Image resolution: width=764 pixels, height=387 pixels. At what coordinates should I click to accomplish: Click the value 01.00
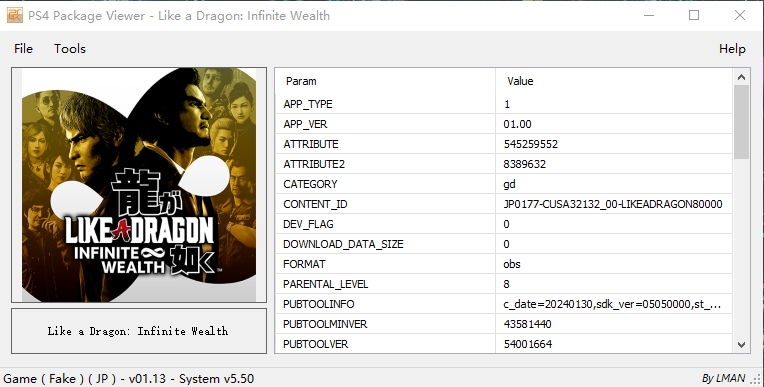[517, 124]
